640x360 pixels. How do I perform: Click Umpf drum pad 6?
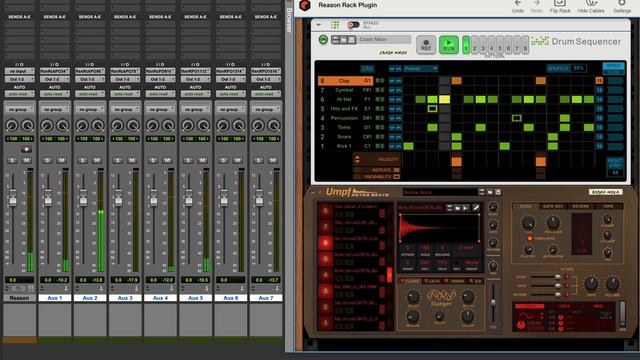point(325,243)
